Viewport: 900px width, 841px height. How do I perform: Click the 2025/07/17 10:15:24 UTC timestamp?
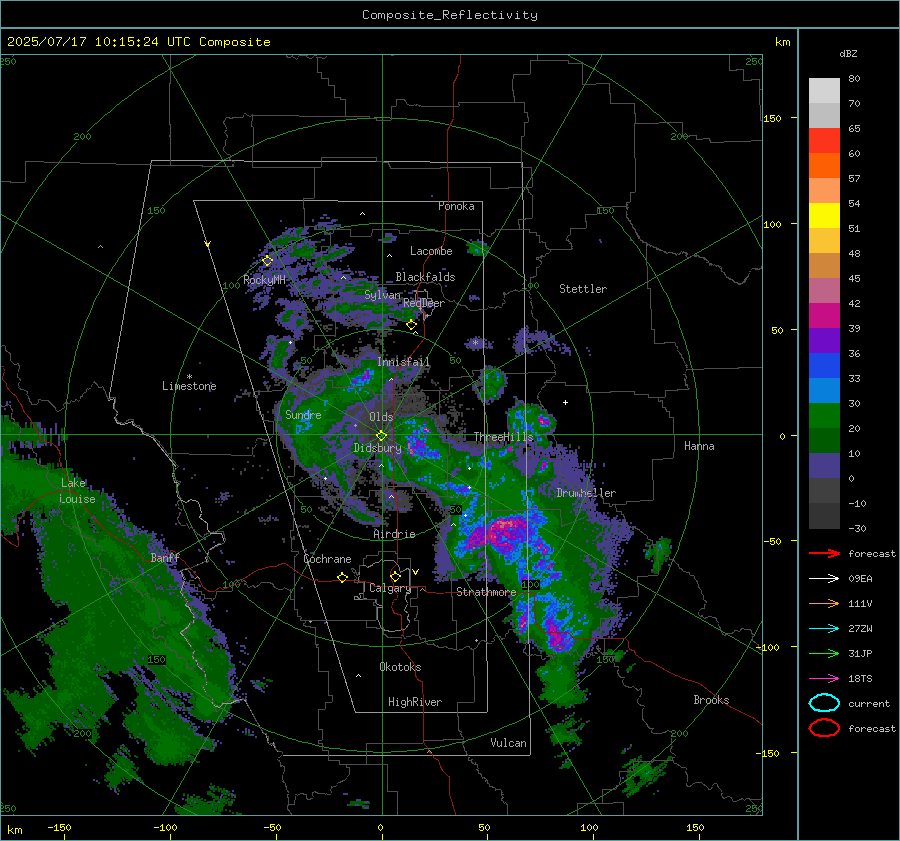tap(91, 42)
